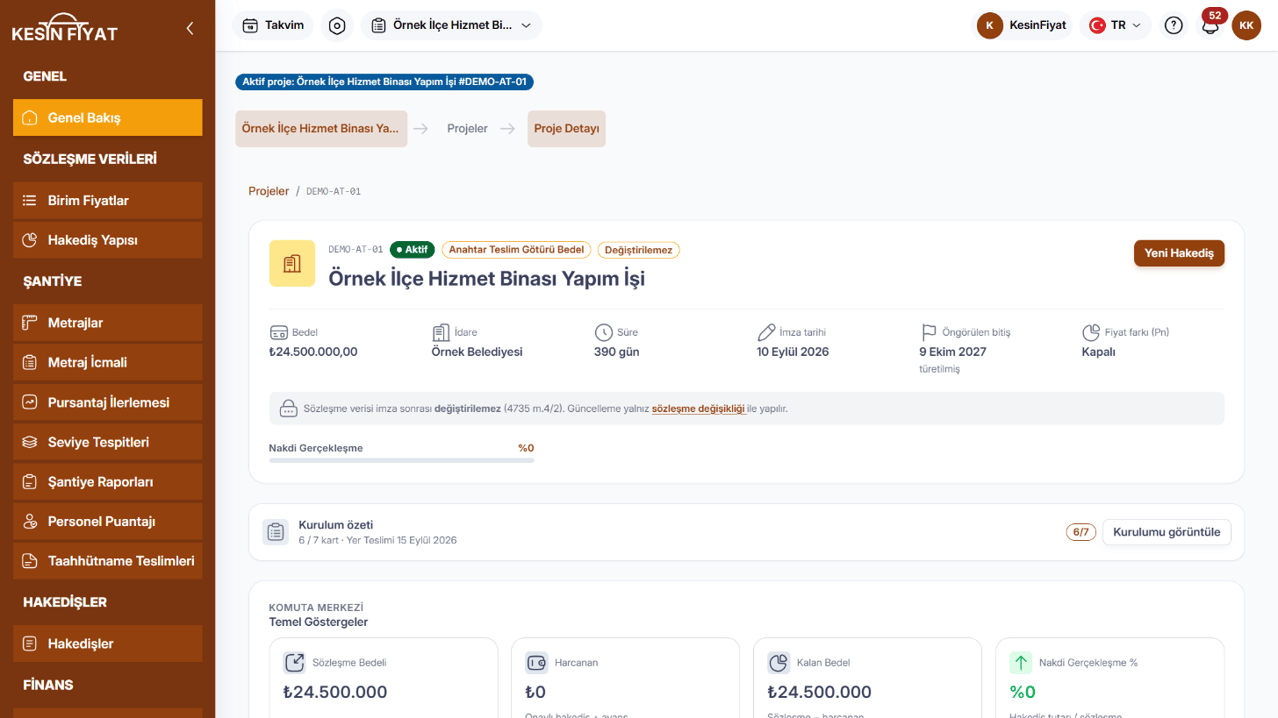Viewport: 1278px width, 718px height.
Task: Open Metraj İcmali
Action: (108, 362)
